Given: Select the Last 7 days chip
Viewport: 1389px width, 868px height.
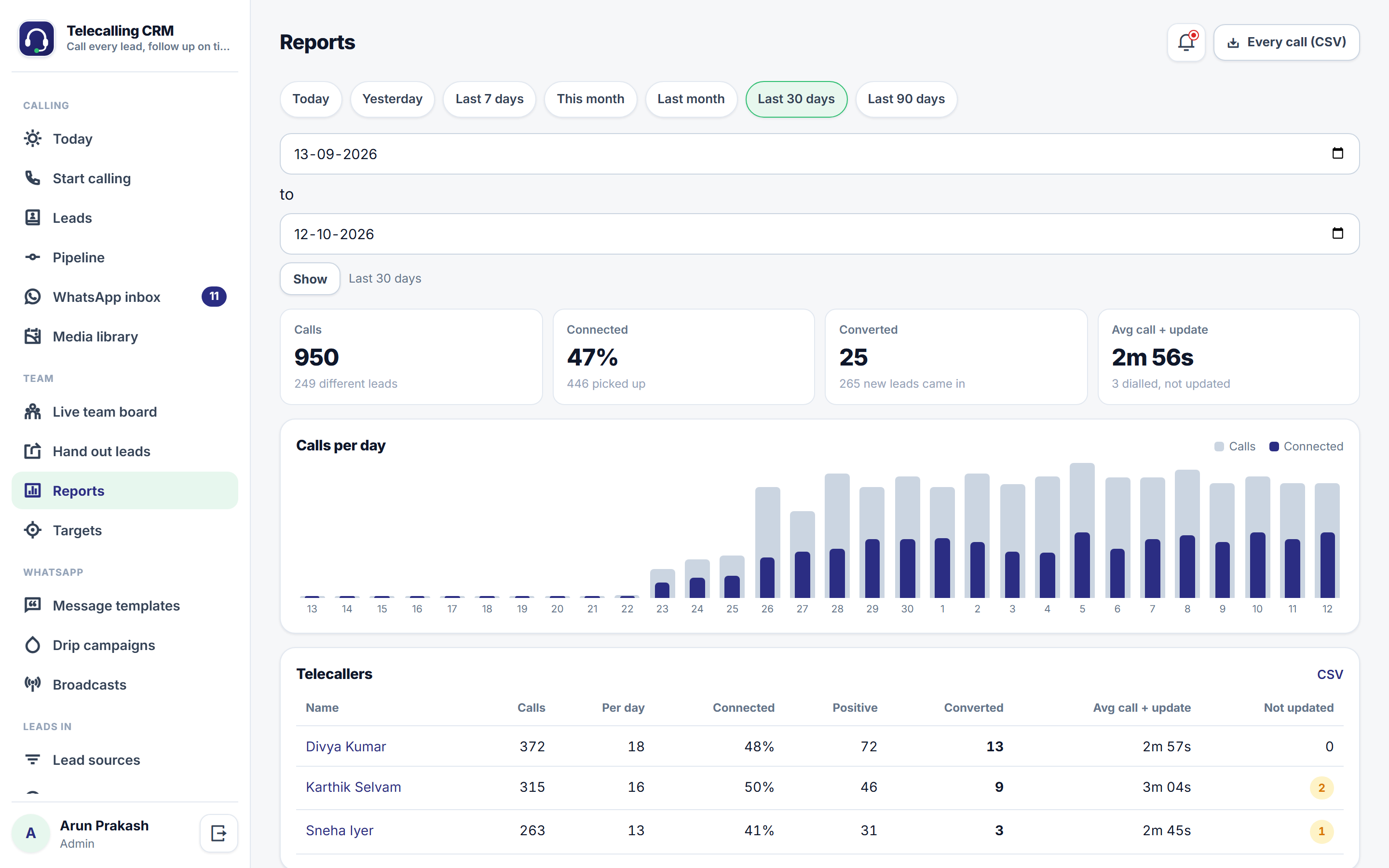Looking at the screenshot, I should point(490,99).
